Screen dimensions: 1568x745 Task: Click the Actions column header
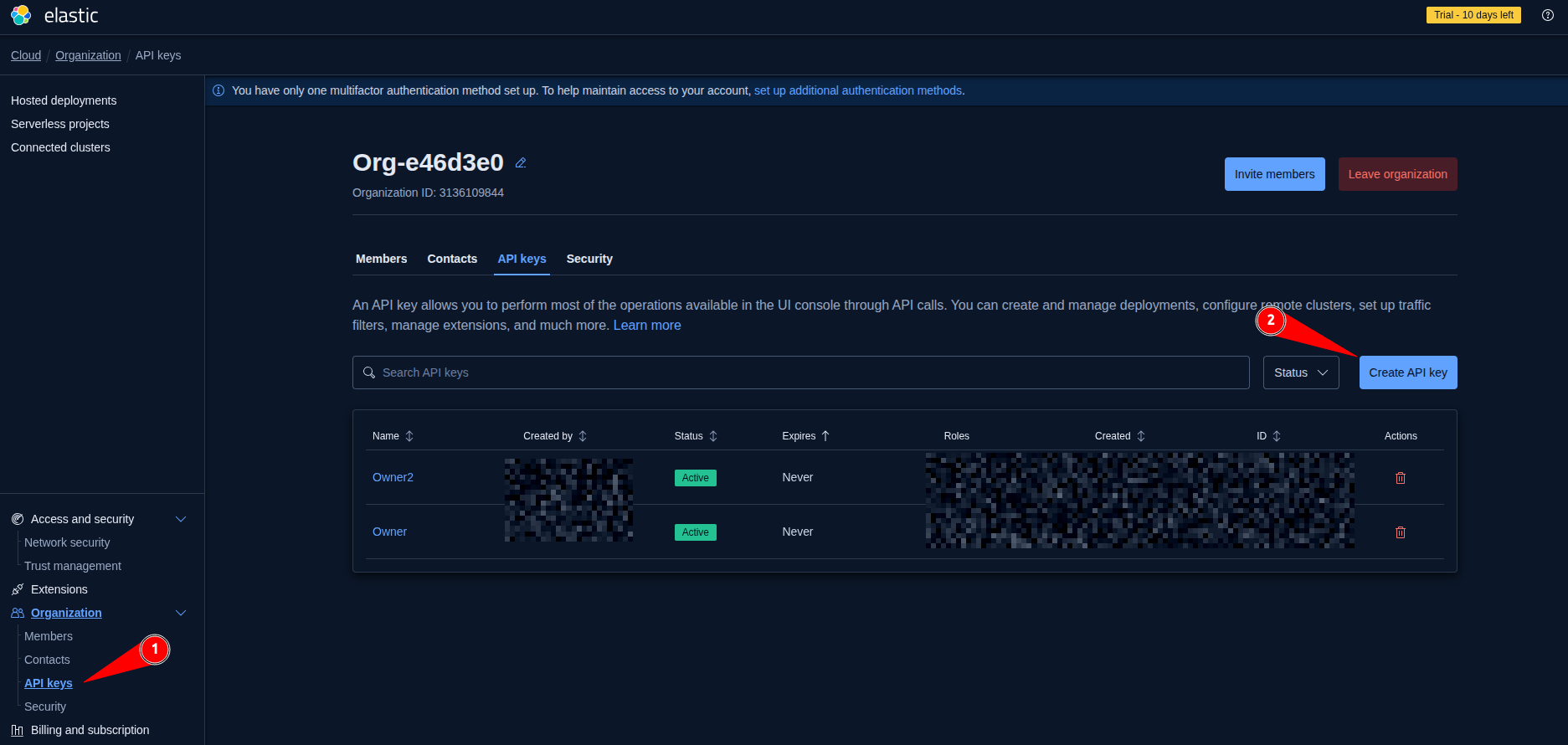click(x=1401, y=436)
